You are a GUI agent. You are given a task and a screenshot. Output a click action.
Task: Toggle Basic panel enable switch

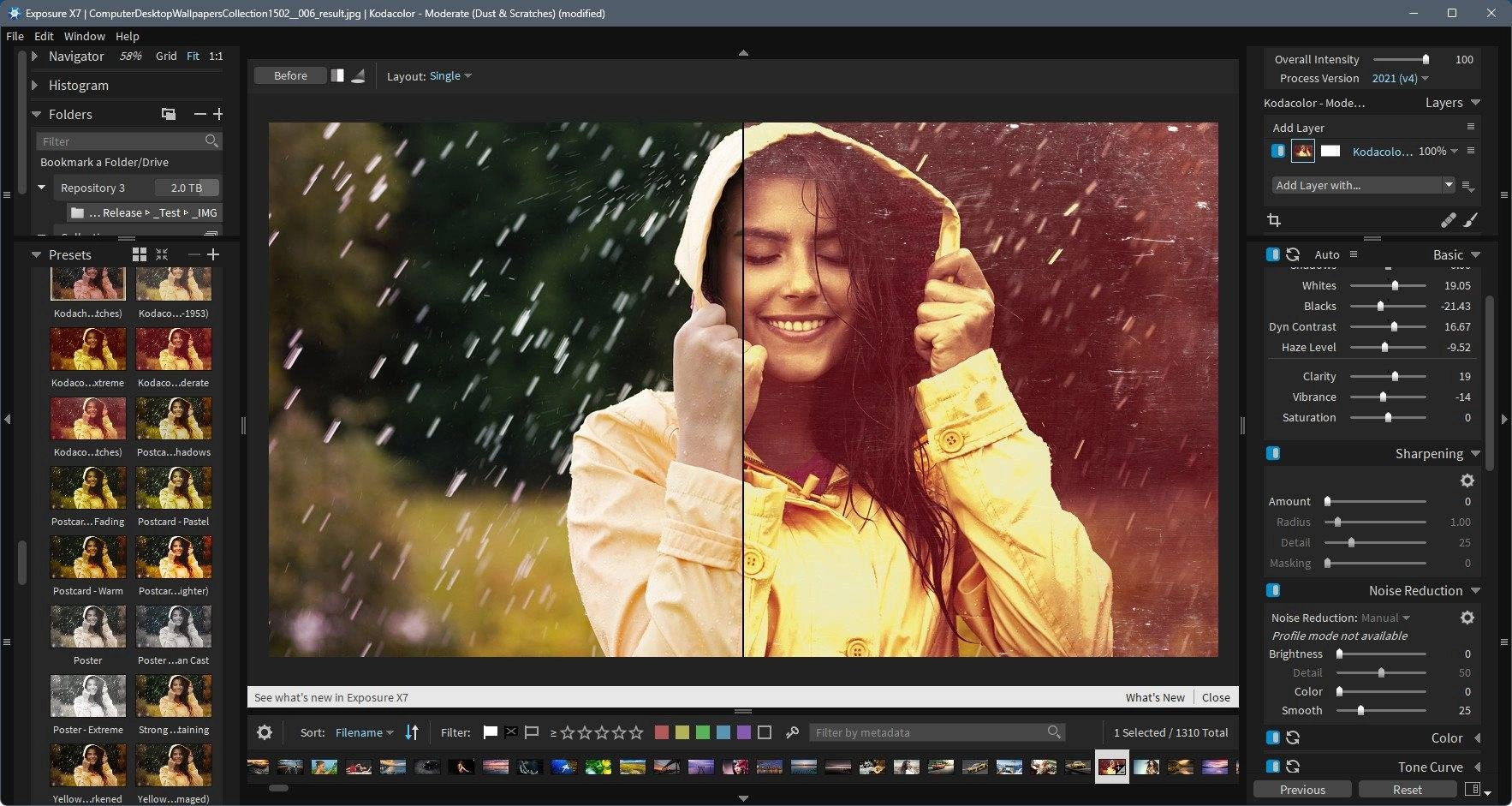click(x=1272, y=254)
